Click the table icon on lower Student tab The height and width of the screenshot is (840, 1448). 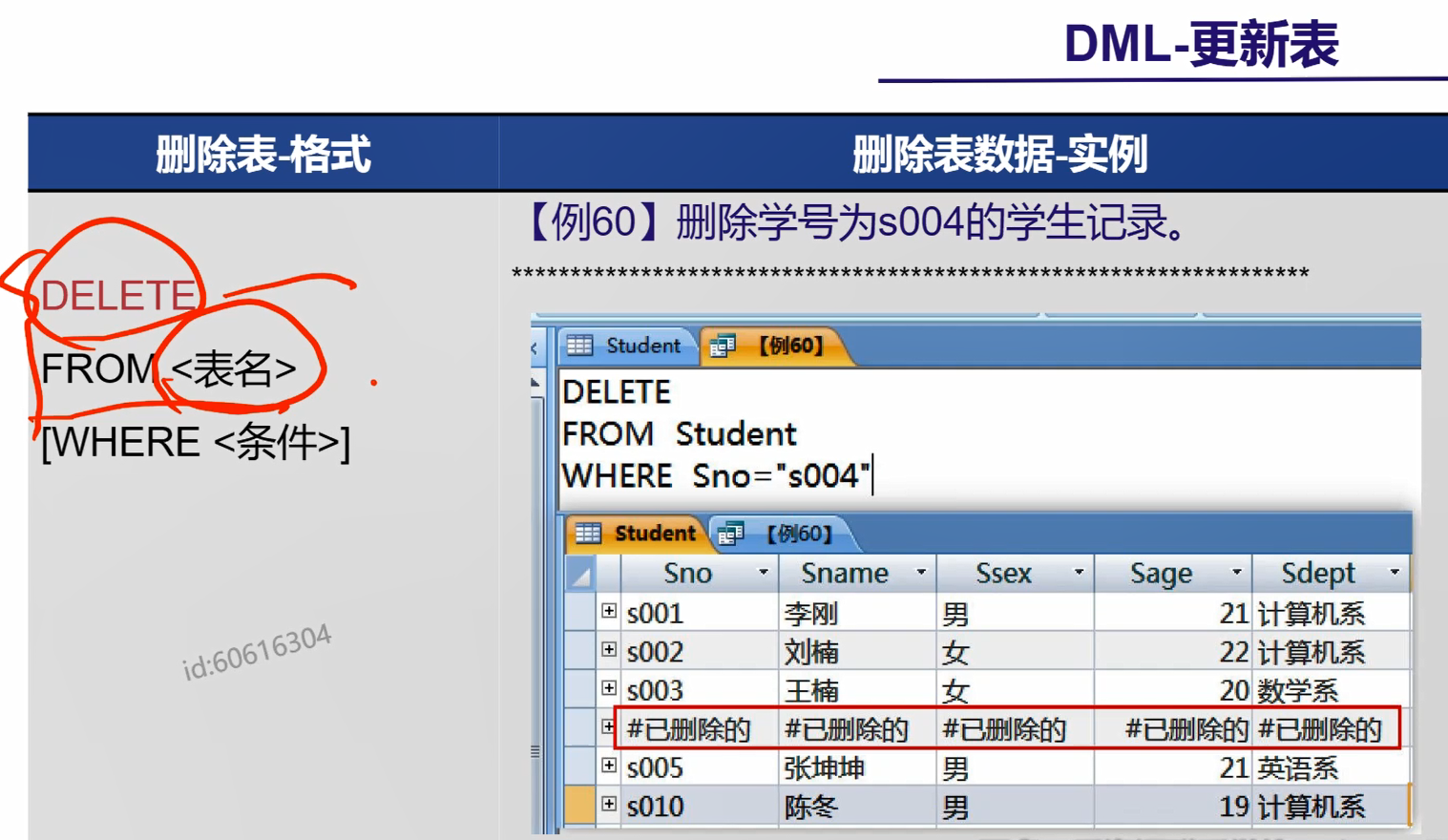click(x=588, y=534)
